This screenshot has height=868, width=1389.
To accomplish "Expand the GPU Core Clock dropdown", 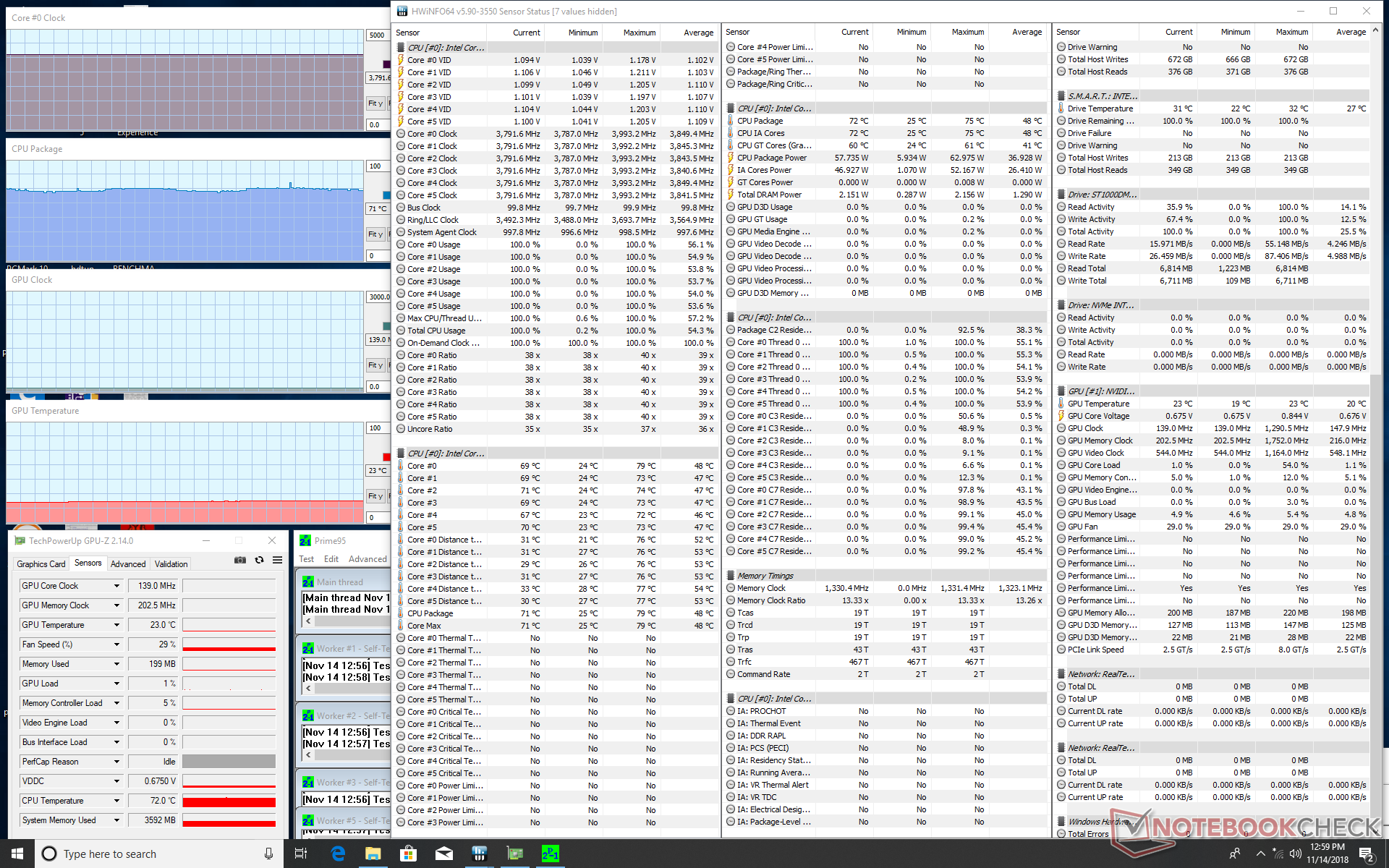I will (x=116, y=586).
